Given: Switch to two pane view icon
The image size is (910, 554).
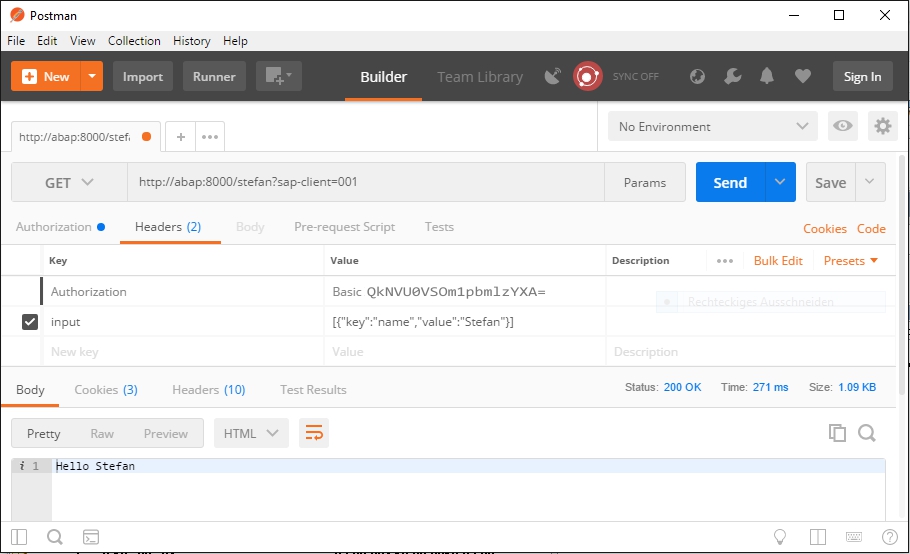Looking at the screenshot, I should click(818, 537).
